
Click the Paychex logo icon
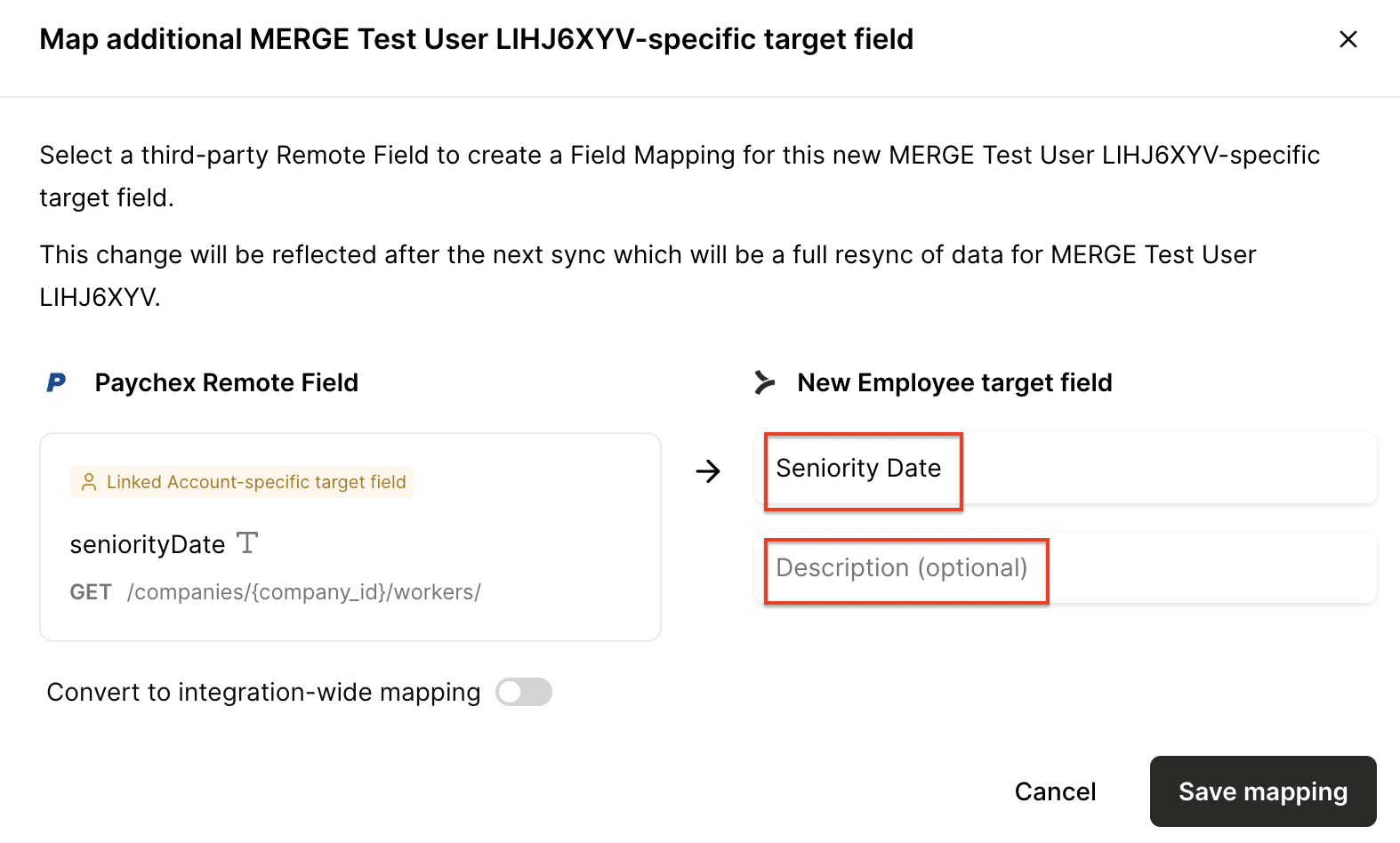[x=56, y=382]
